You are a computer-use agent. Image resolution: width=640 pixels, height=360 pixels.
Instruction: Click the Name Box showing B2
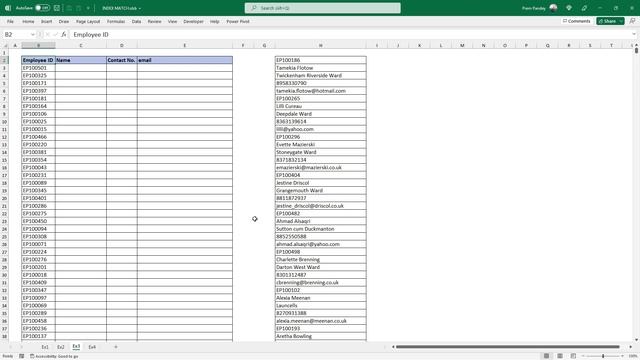point(16,35)
